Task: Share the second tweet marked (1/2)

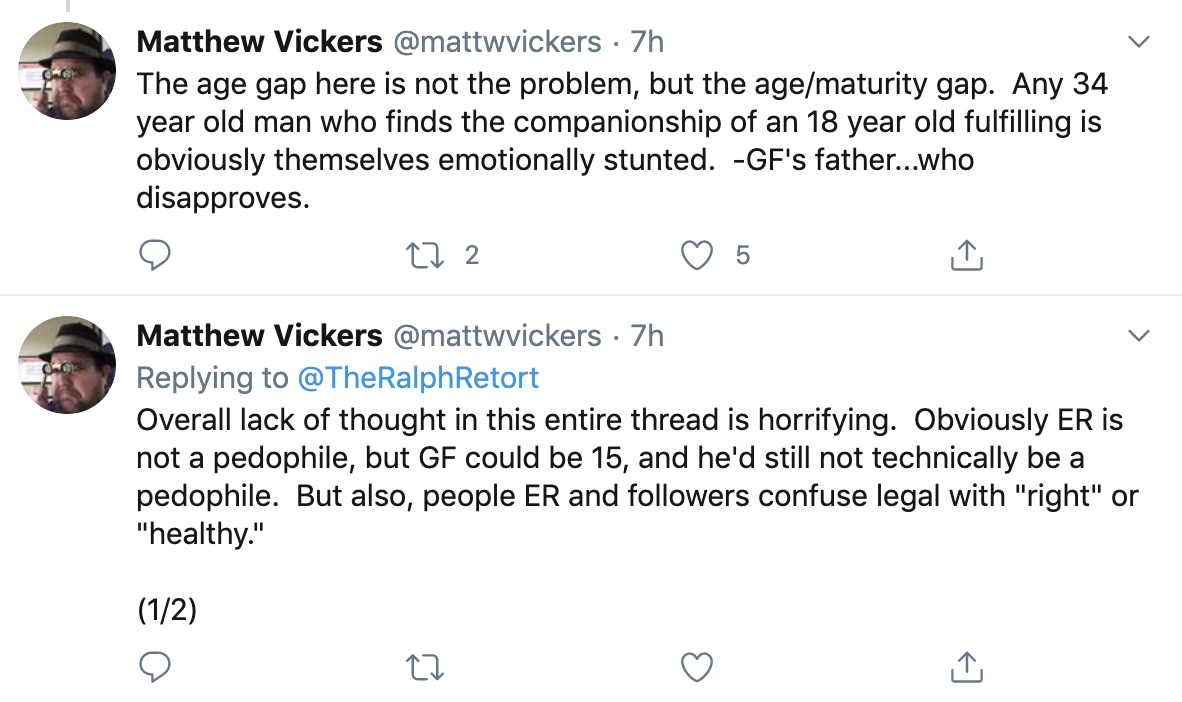Action: coord(966,667)
